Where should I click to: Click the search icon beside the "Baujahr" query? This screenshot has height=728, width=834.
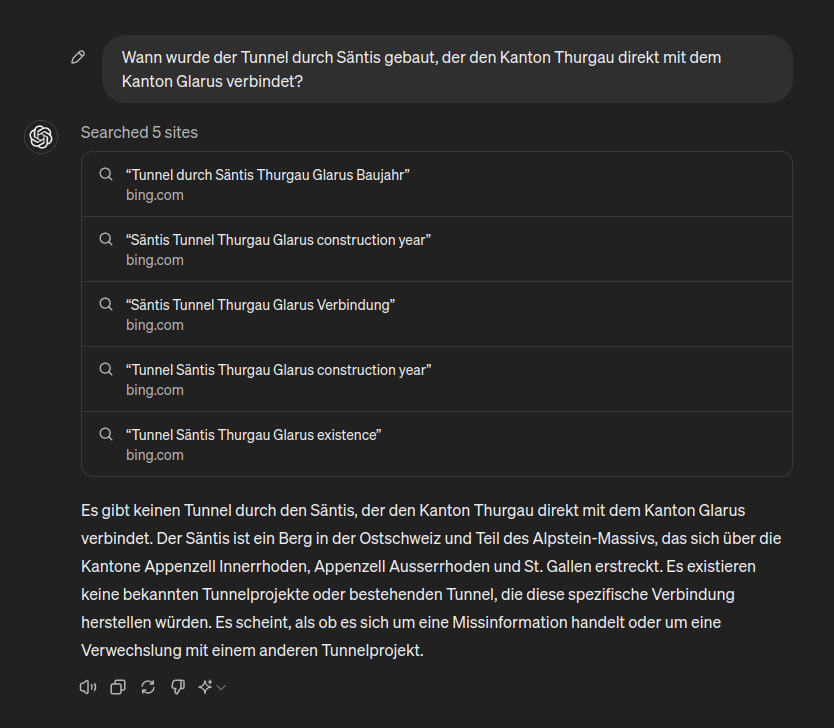tap(105, 175)
